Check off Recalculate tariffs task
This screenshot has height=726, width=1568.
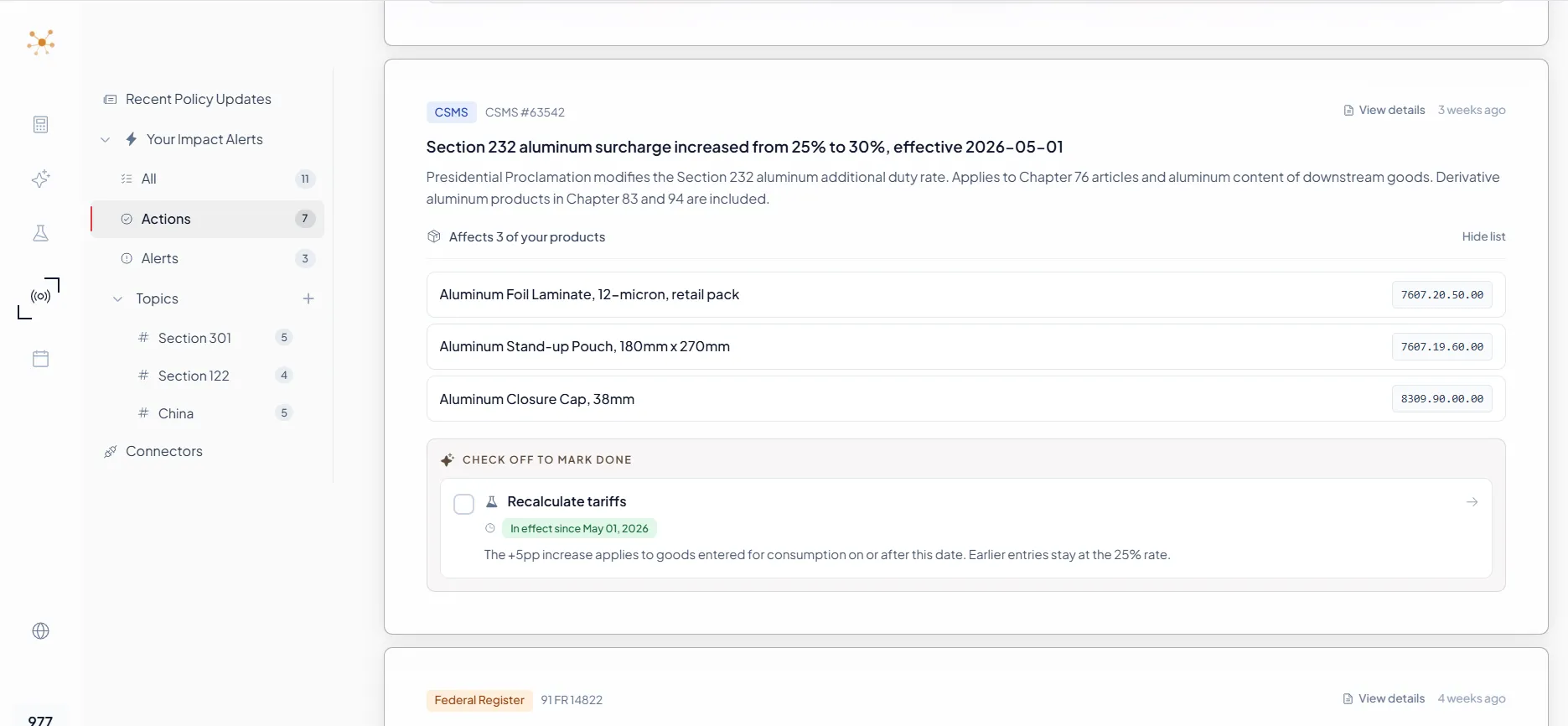point(463,504)
